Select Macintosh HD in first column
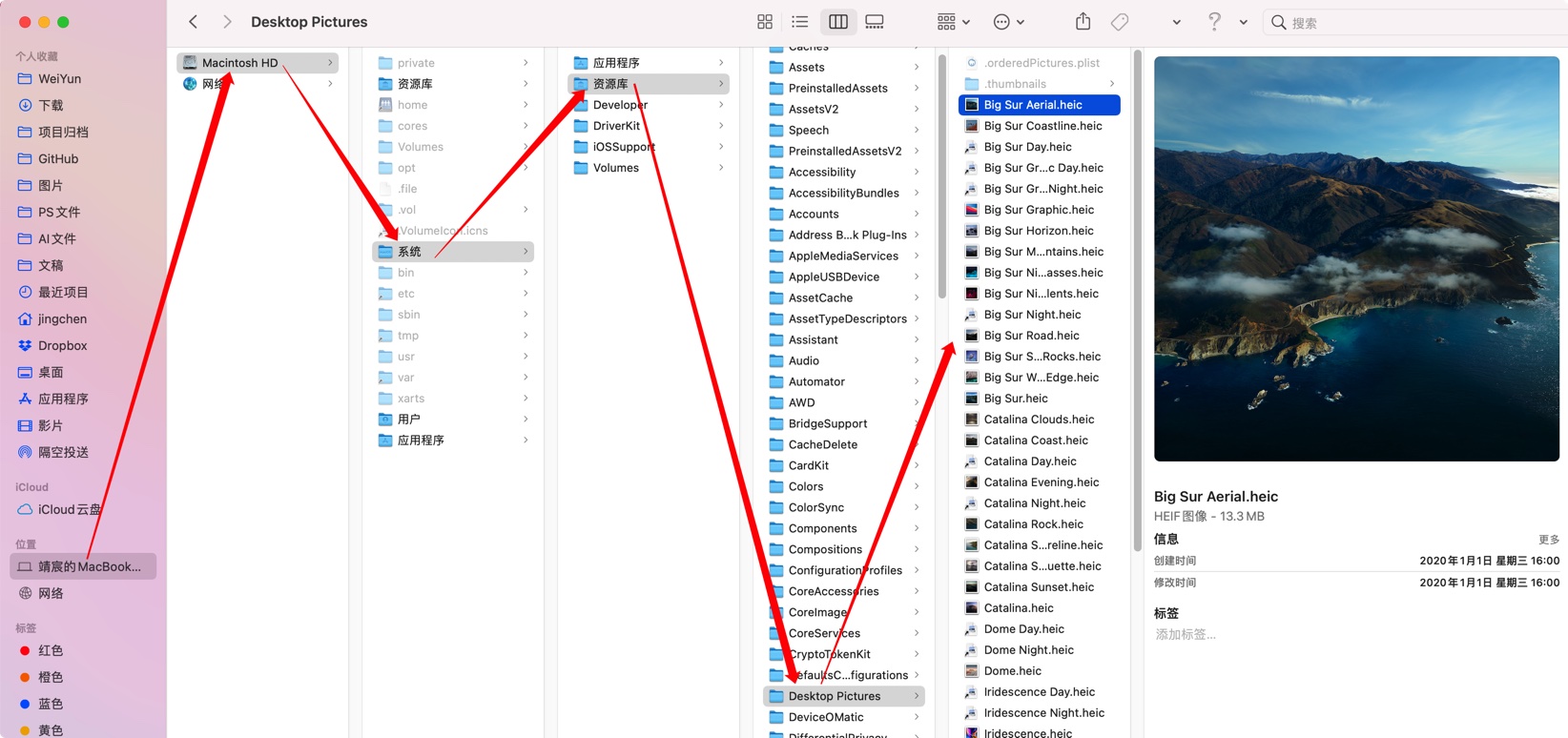 [258, 62]
